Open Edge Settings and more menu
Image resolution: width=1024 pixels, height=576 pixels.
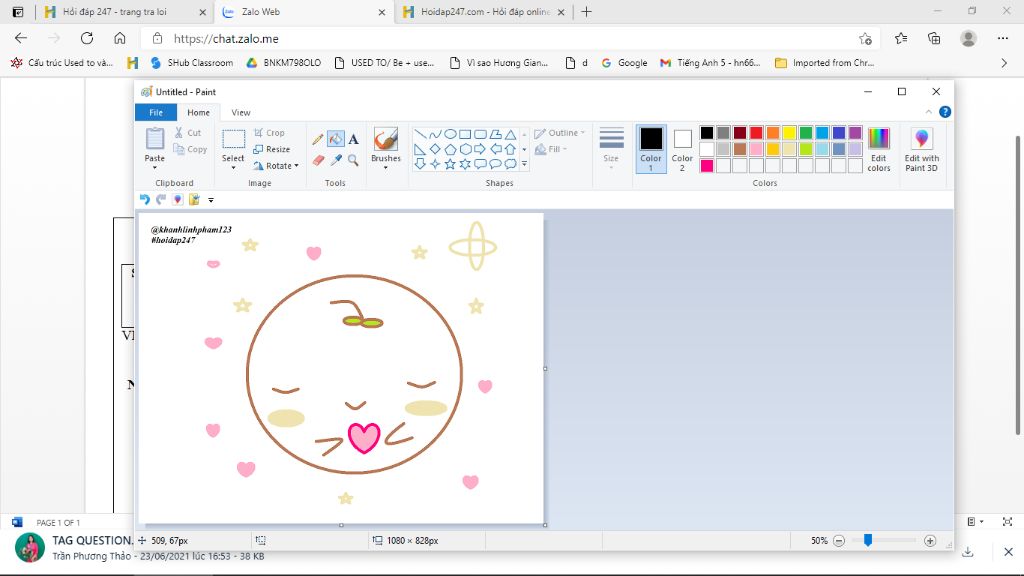(1003, 39)
